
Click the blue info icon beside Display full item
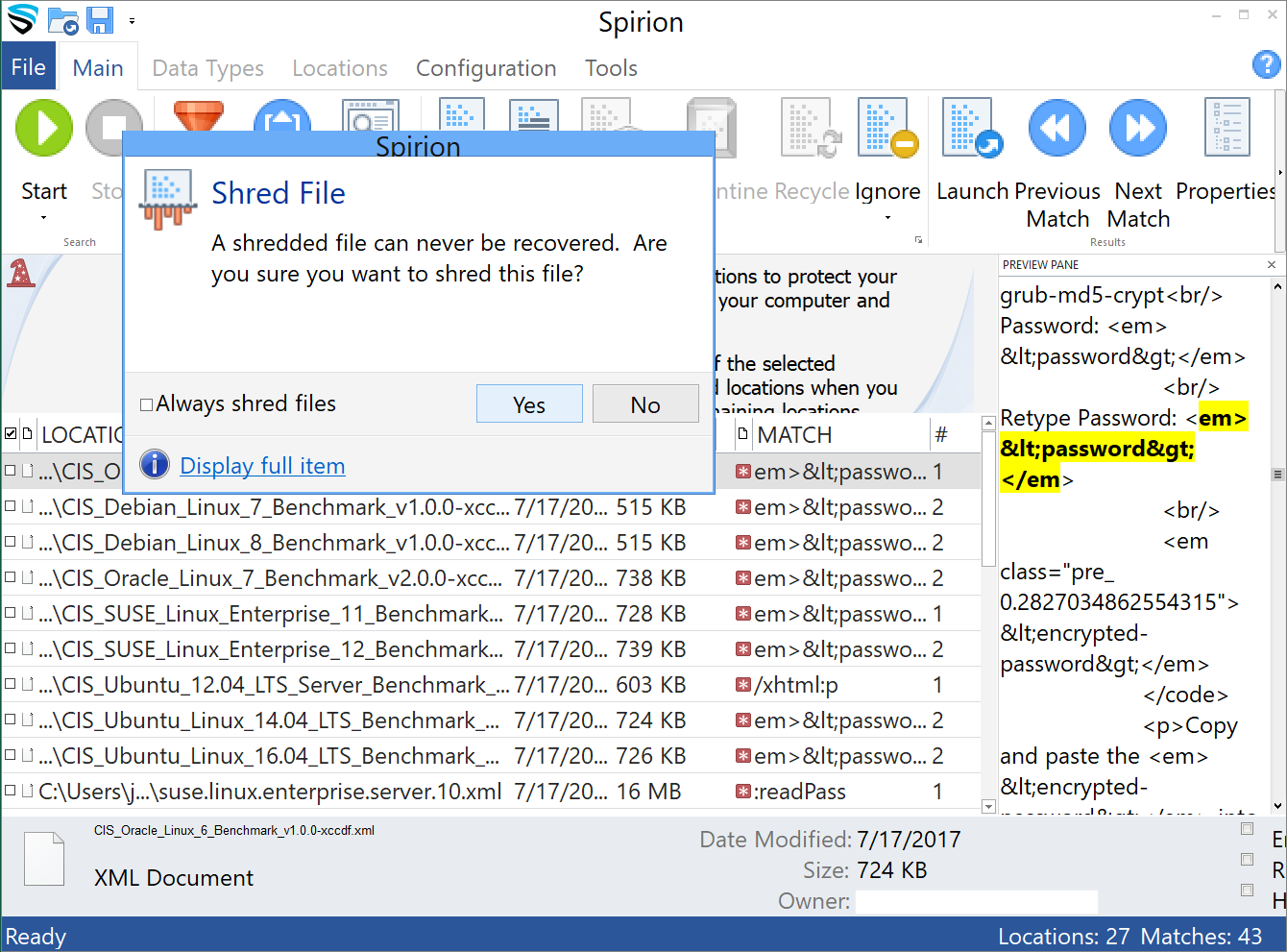pyautogui.click(x=155, y=465)
